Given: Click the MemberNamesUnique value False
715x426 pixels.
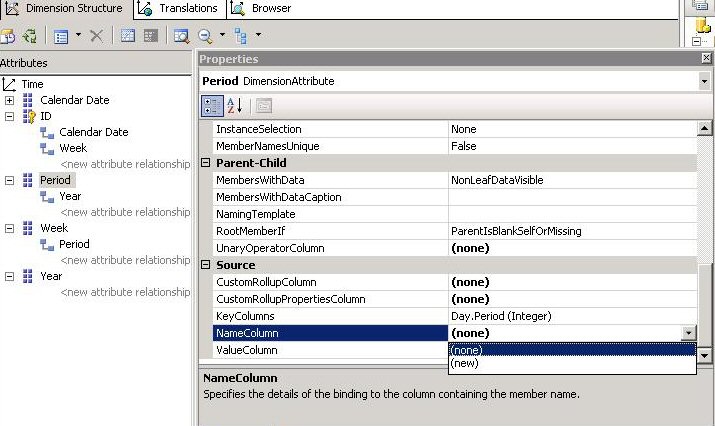Looking at the screenshot, I should point(572,146).
